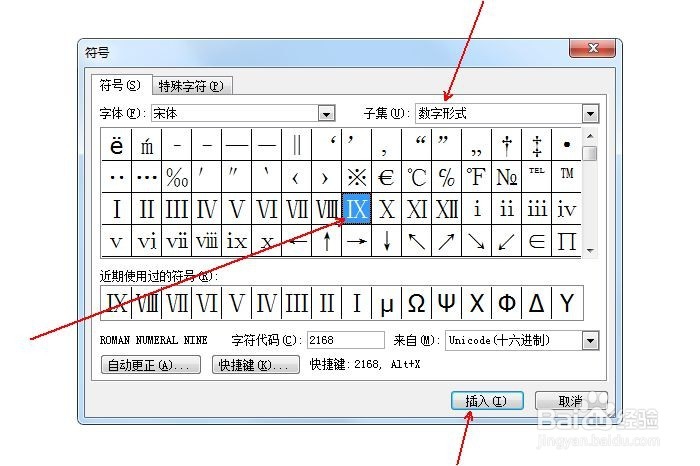The image size is (700, 466).
Task: Choose the trademark TM symbol
Action: tap(567, 177)
